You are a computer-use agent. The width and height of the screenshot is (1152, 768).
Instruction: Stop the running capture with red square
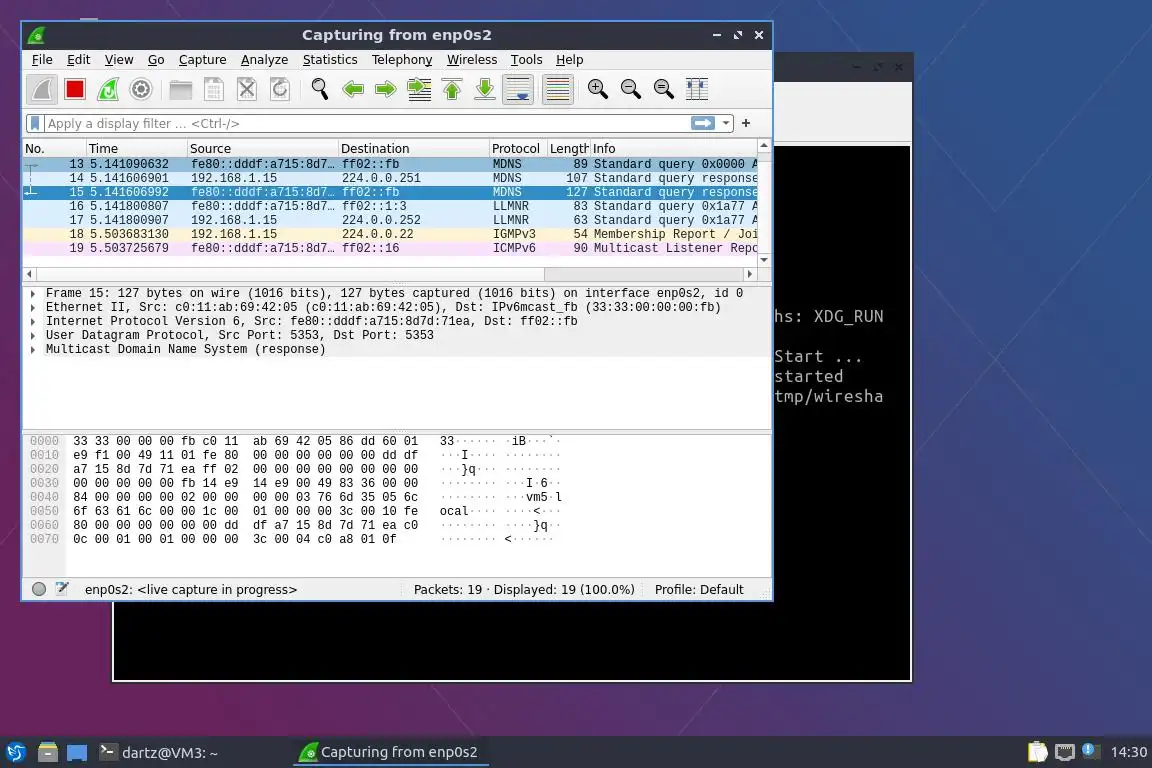click(75, 90)
